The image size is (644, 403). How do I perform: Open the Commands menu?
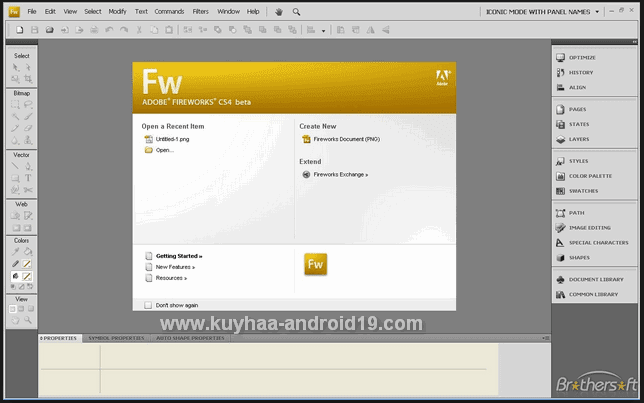click(x=169, y=12)
